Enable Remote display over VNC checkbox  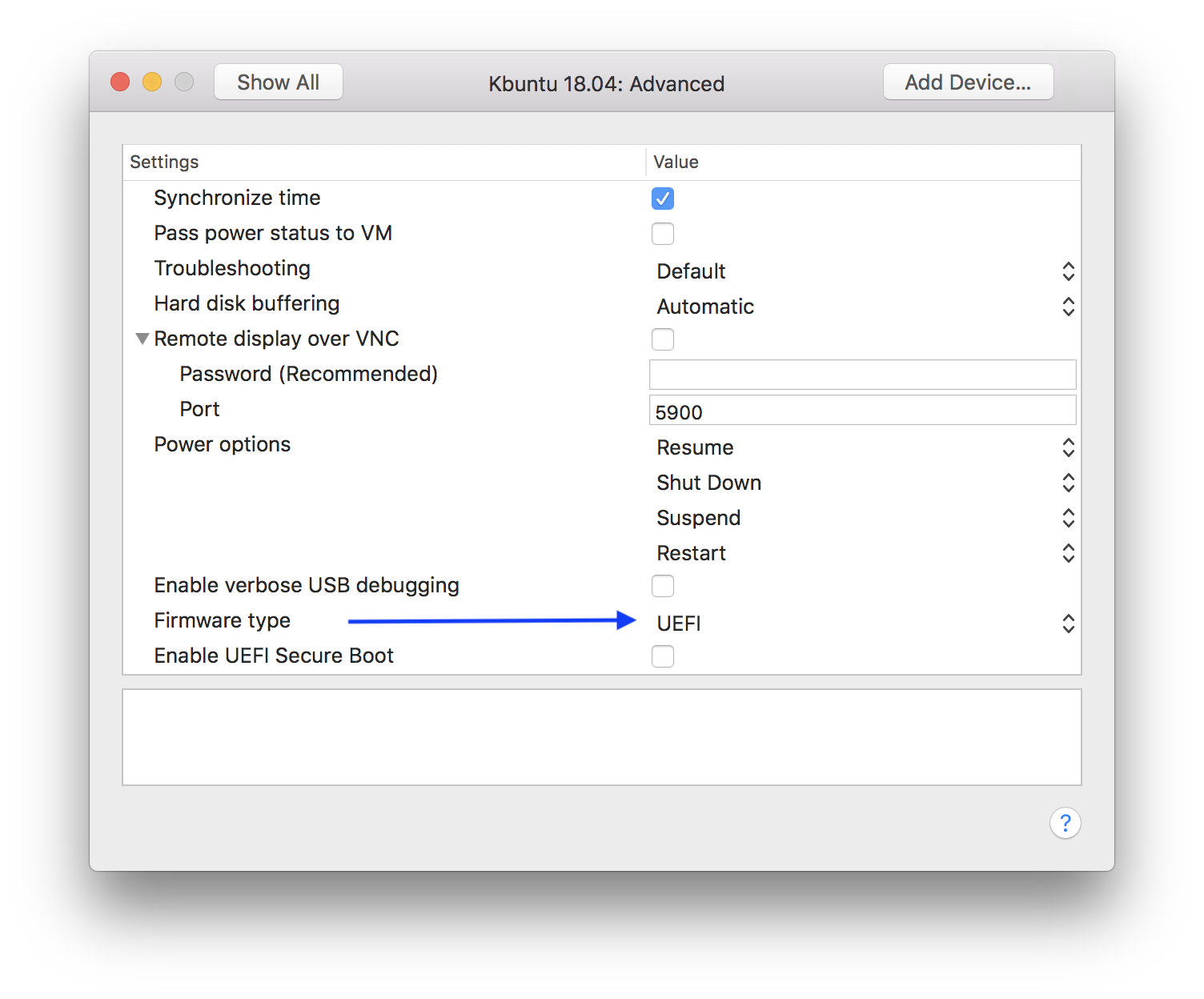[x=663, y=339]
